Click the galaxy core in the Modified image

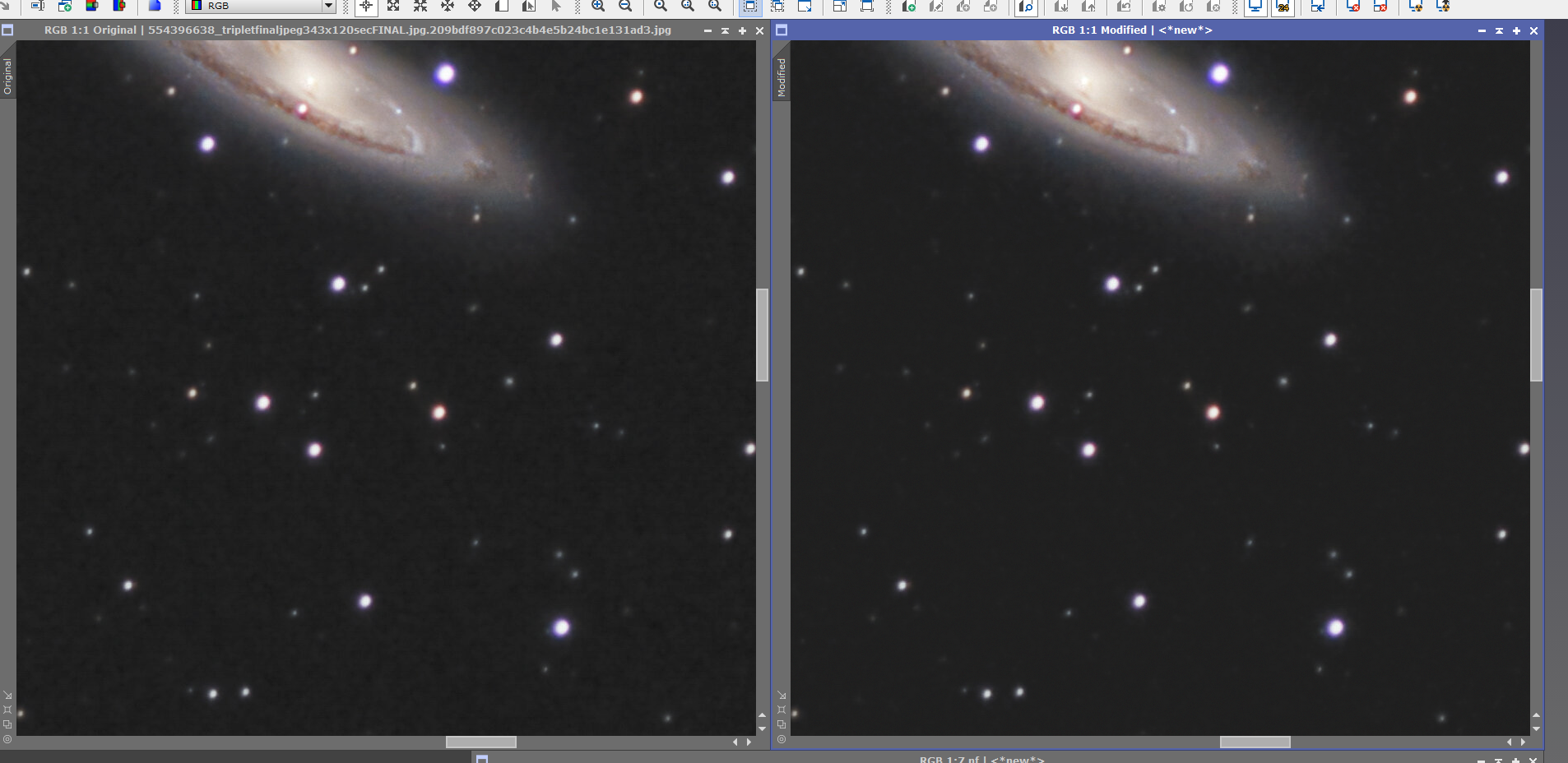point(1085,81)
